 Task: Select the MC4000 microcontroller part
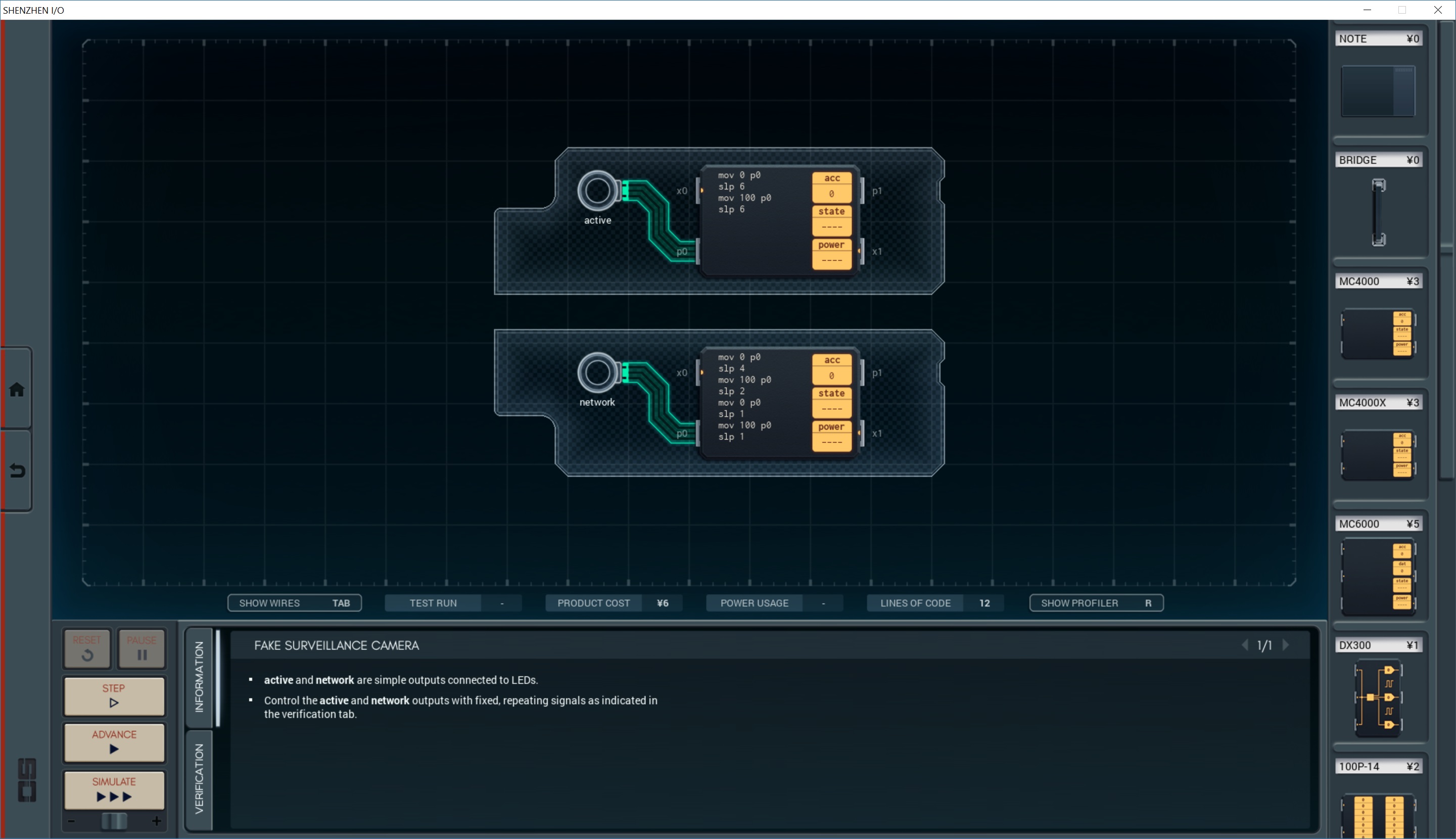pos(1378,334)
